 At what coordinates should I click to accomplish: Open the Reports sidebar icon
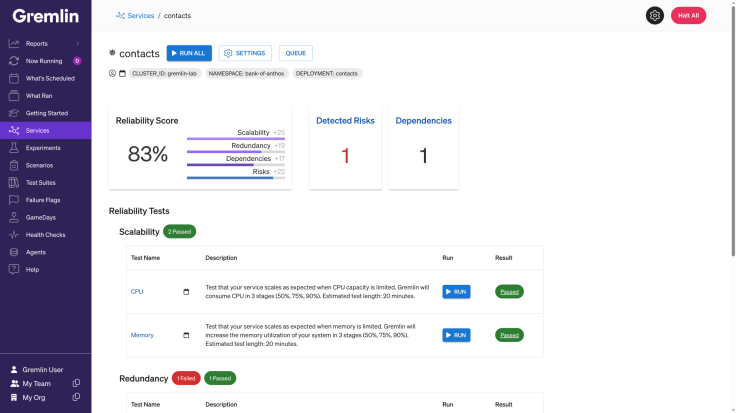14,44
